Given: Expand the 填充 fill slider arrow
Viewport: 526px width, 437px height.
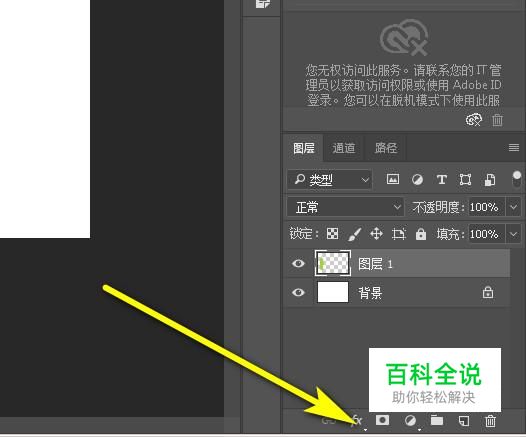Looking at the screenshot, I should click(x=514, y=234).
